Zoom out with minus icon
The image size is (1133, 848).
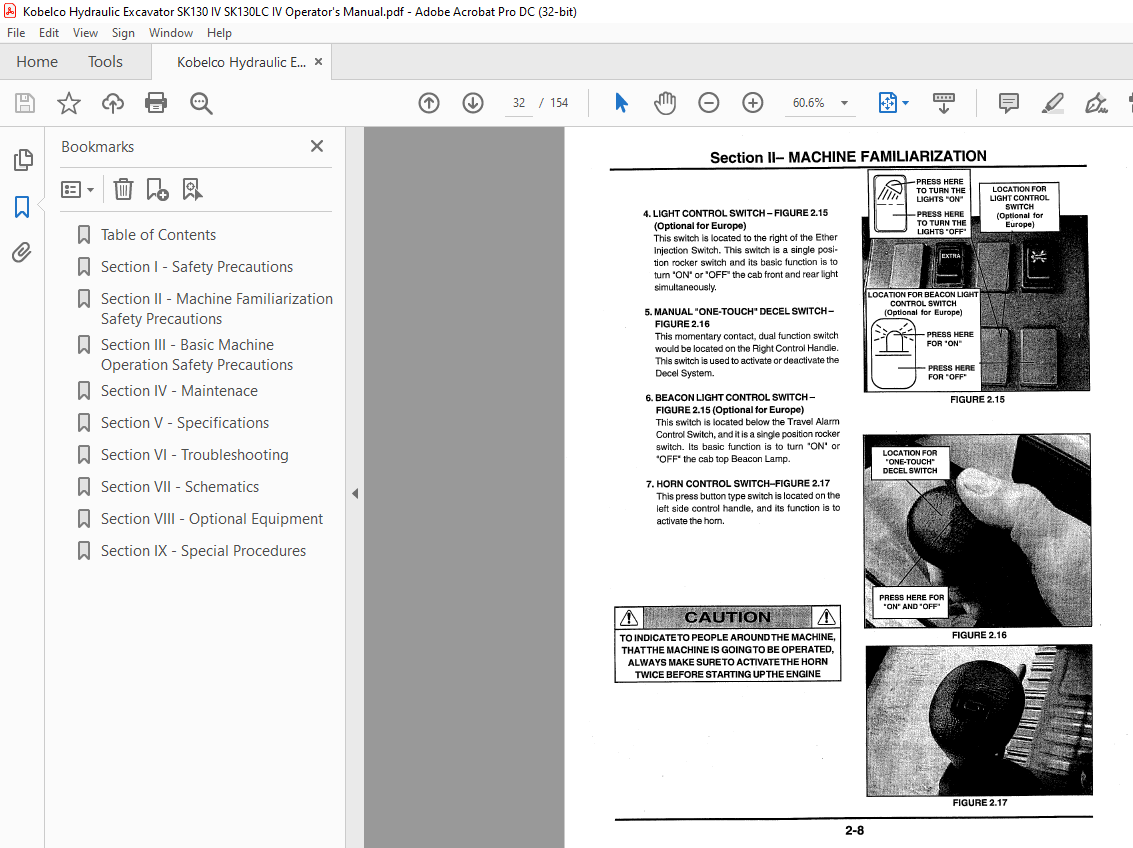(x=709, y=103)
